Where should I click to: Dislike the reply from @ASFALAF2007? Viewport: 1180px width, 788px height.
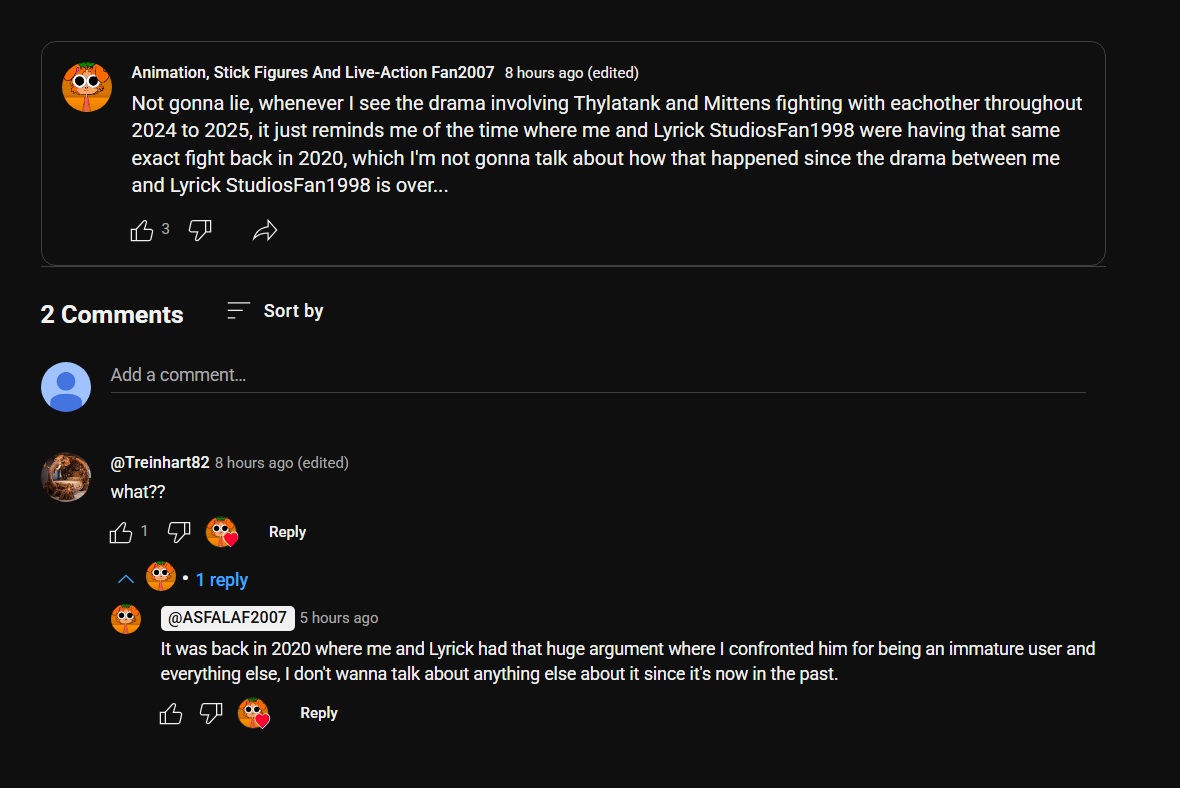click(x=211, y=713)
